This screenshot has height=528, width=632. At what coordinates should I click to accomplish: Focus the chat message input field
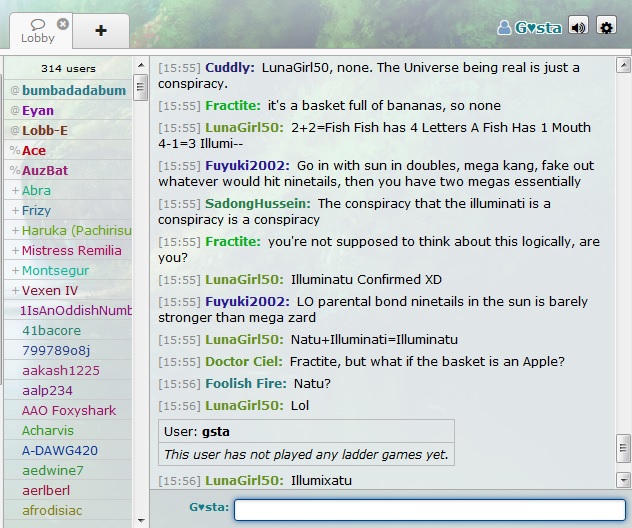pos(430,510)
